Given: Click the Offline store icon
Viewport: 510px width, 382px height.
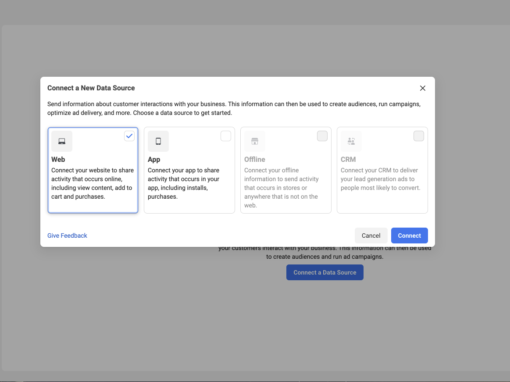Looking at the screenshot, I should (x=255, y=141).
